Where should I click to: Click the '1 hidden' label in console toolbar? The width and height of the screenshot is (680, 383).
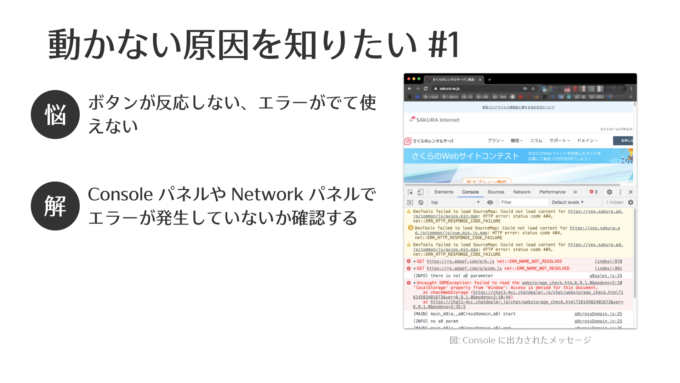coord(614,202)
